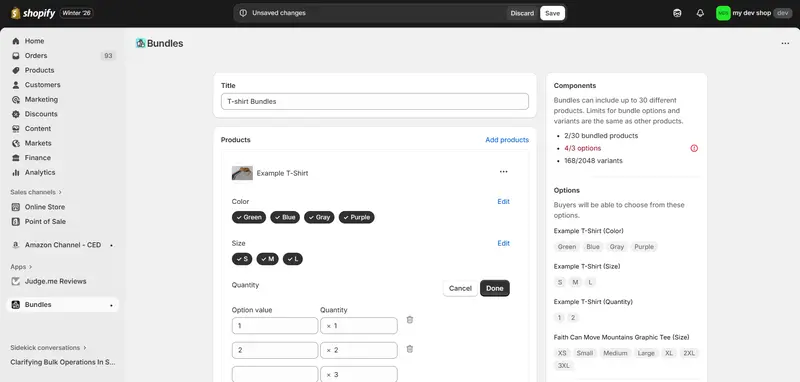Click the Discard button
The image size is (800, 382).
tap(522, 13)
